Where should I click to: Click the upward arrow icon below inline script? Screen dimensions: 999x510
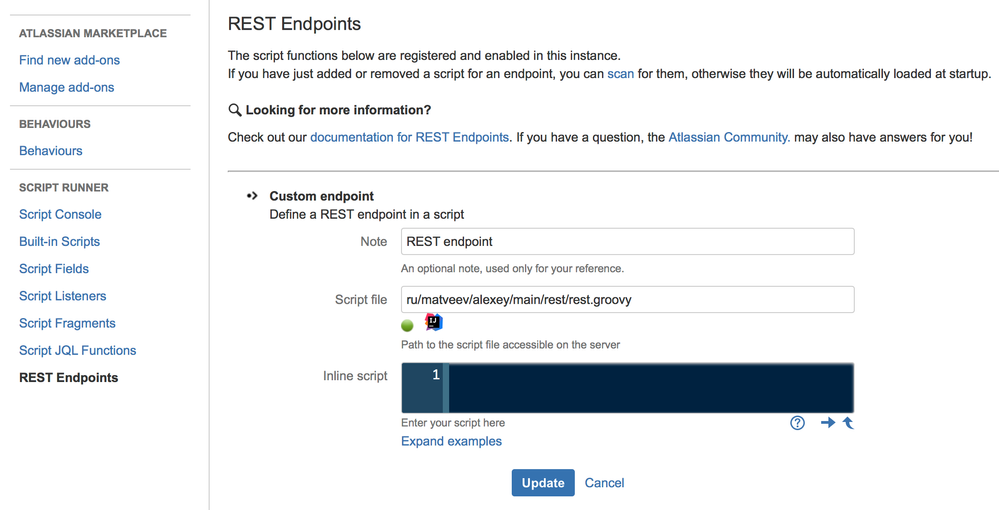(x=848, y=423)
